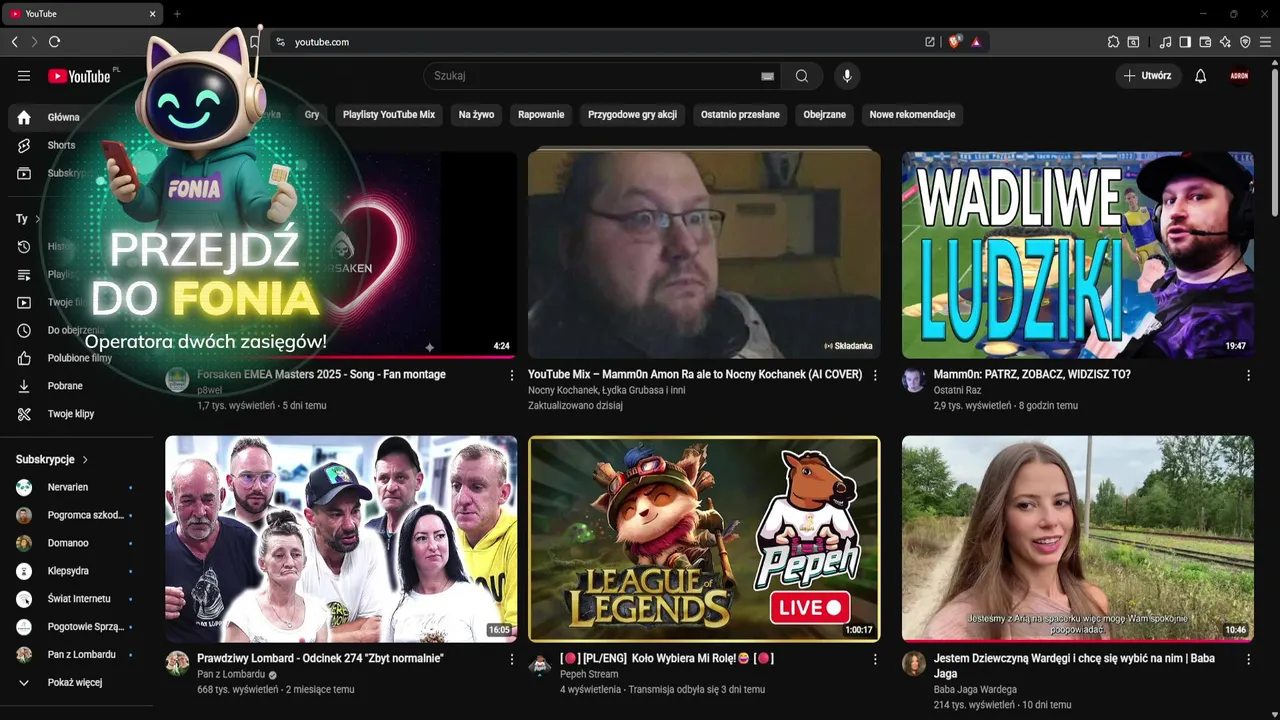Image resolution: width=1280 pixels, height=720 pixels.
Task: Select the Nowe rekomendacje chip
Action: tap(912, 114)
